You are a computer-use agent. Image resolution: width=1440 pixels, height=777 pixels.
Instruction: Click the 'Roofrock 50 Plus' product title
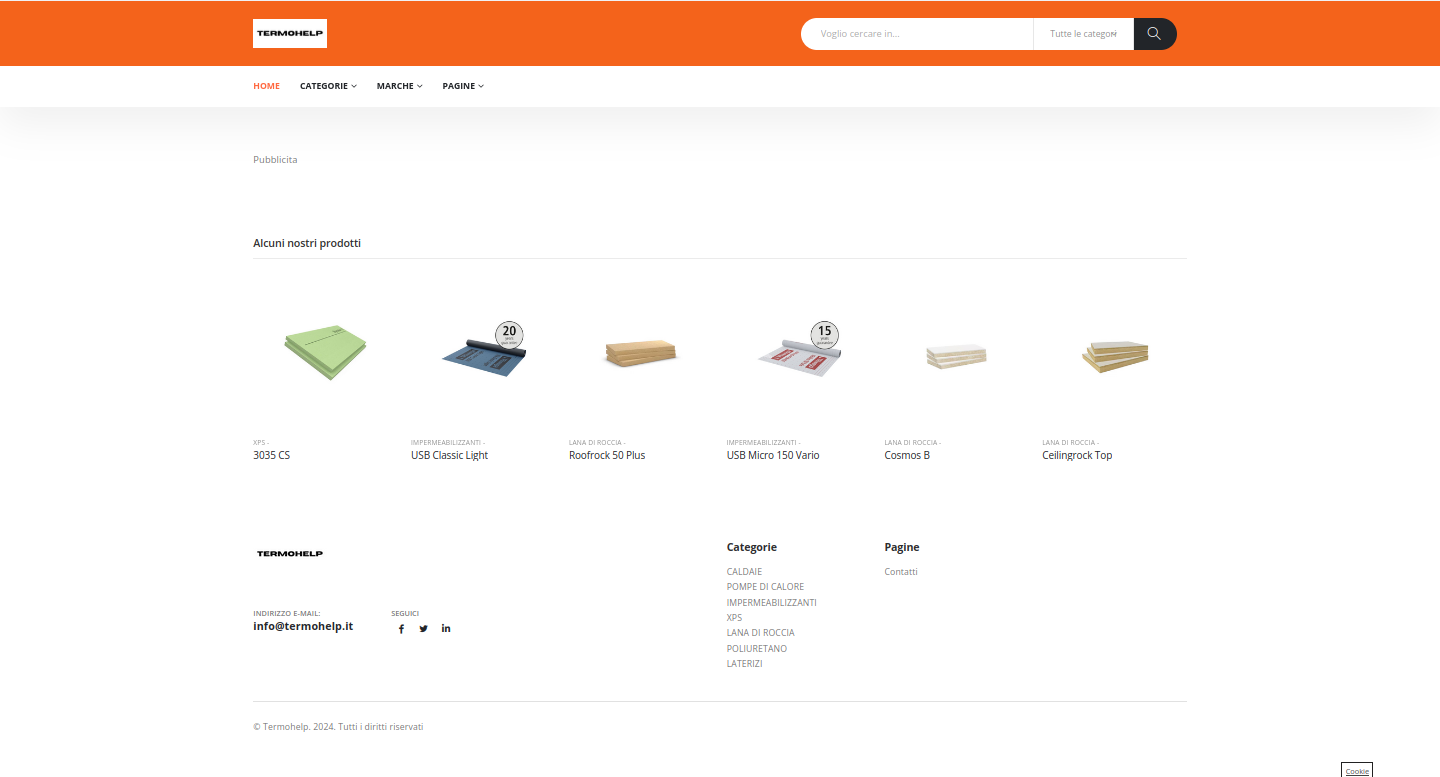click(607, 455)
